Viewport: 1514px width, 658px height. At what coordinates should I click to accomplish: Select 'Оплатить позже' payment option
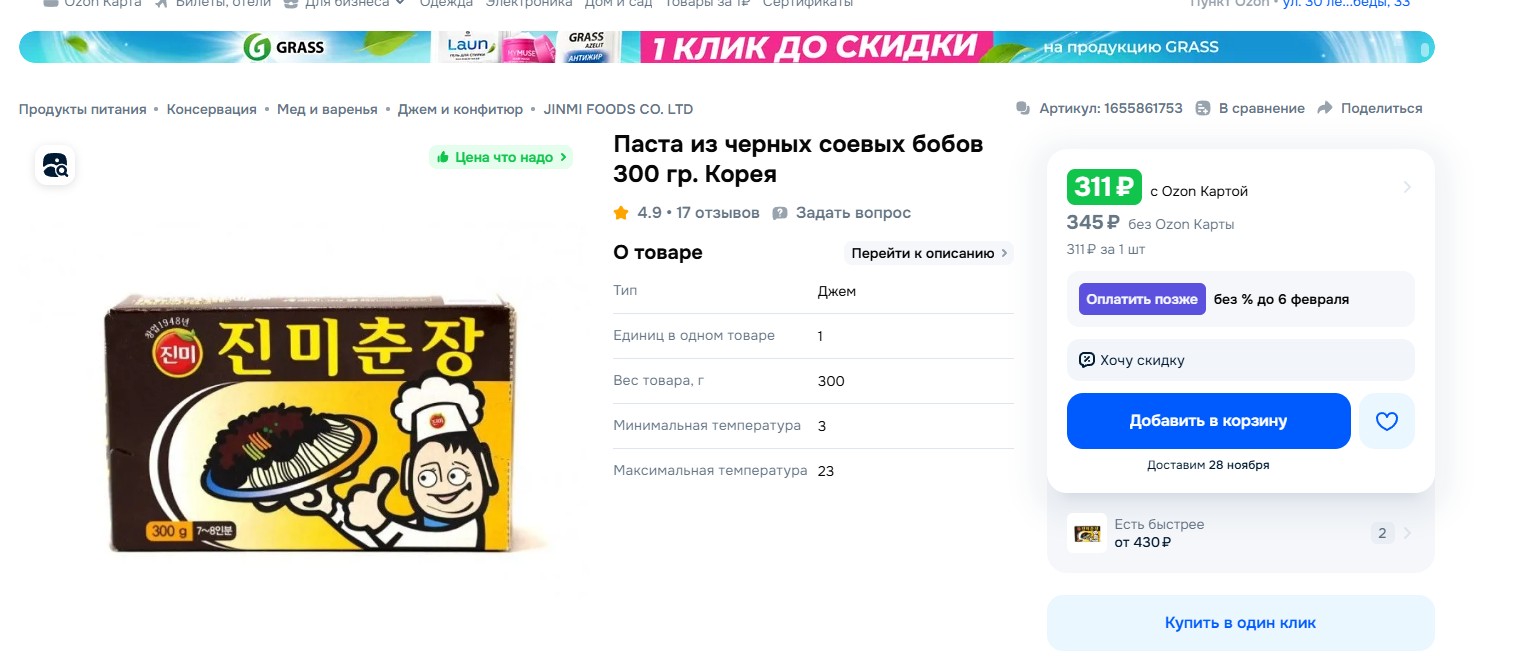coord(1142,299)
